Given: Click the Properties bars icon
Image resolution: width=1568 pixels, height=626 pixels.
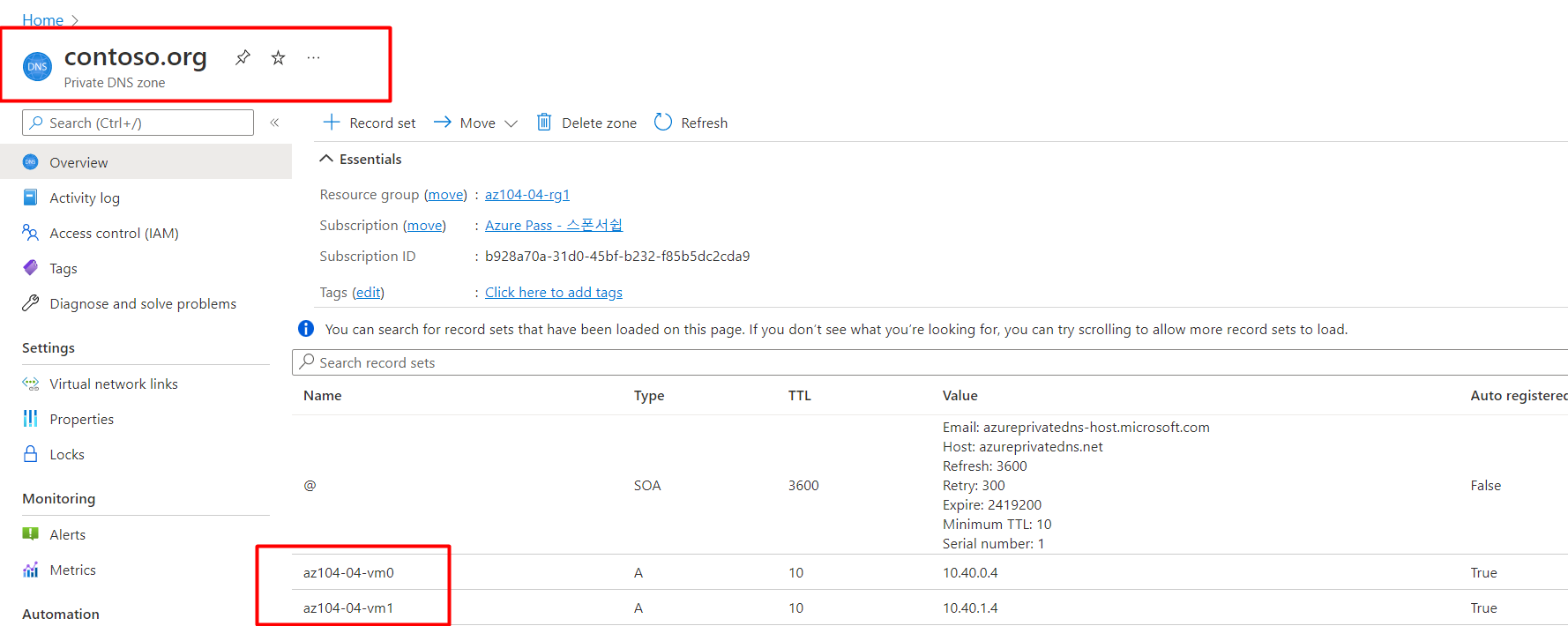Looking at the screenshot, I should [31, 419].
